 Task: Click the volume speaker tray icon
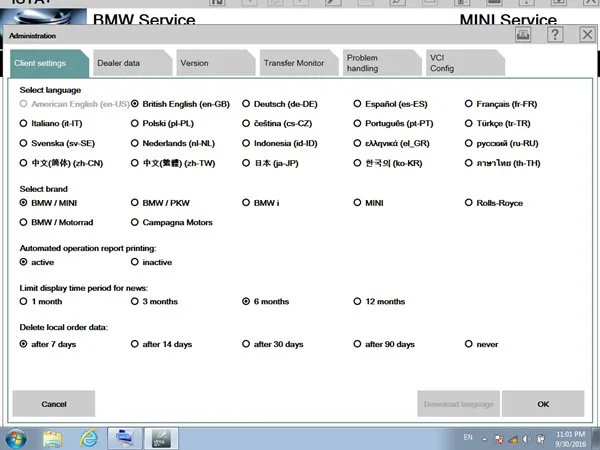pos(527,439)
